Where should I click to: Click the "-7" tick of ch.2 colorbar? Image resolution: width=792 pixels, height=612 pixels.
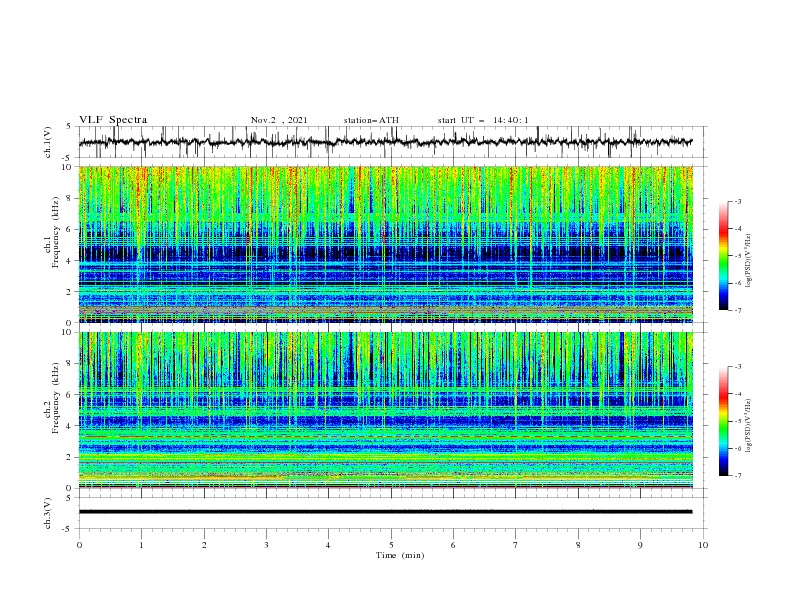point(738,476)
